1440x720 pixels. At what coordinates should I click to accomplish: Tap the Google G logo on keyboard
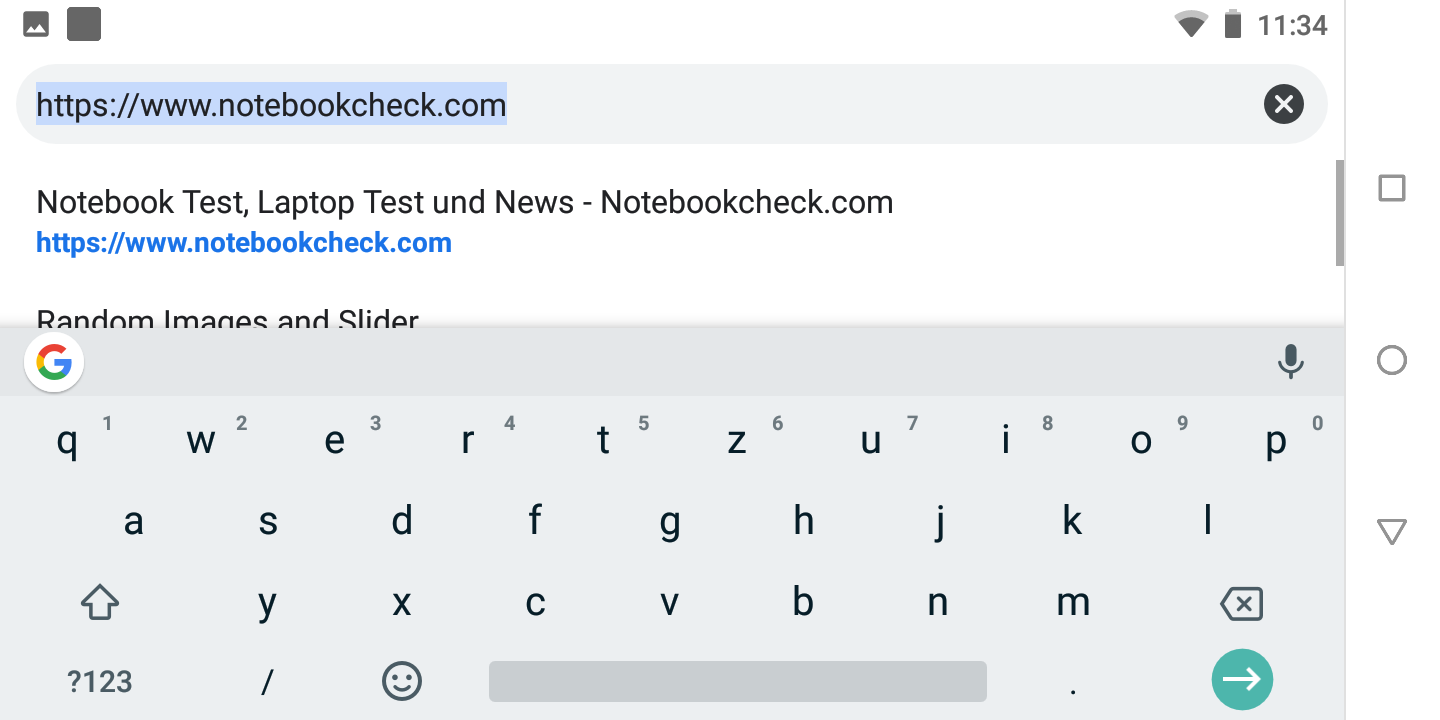54,363
